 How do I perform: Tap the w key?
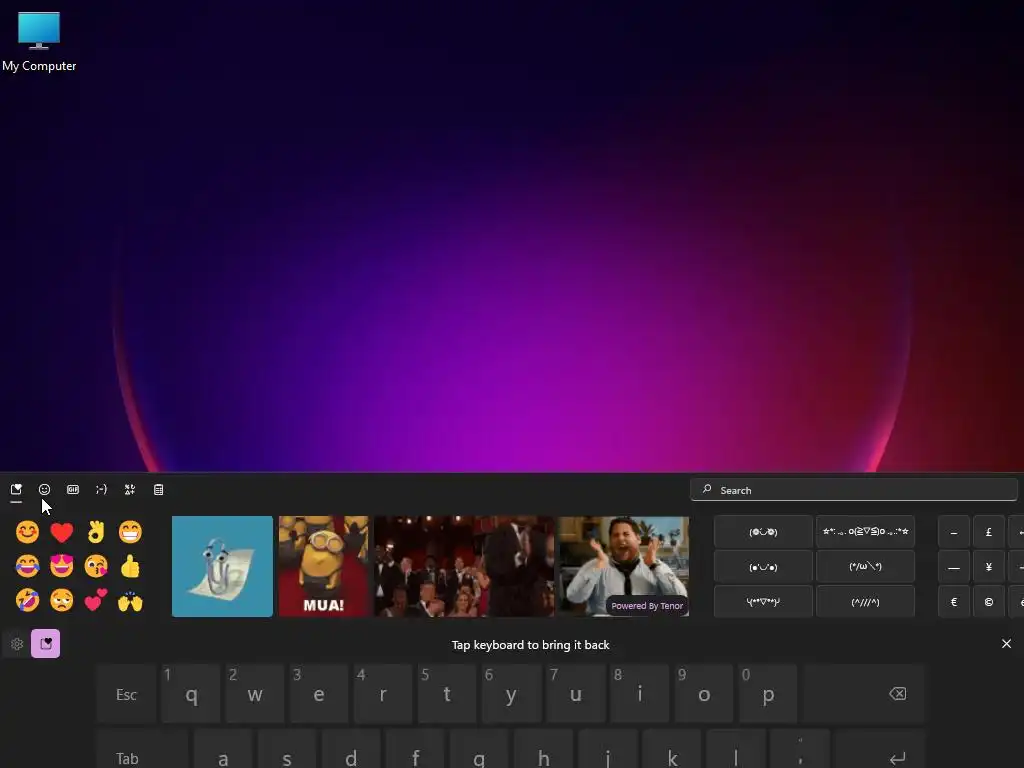255,694
